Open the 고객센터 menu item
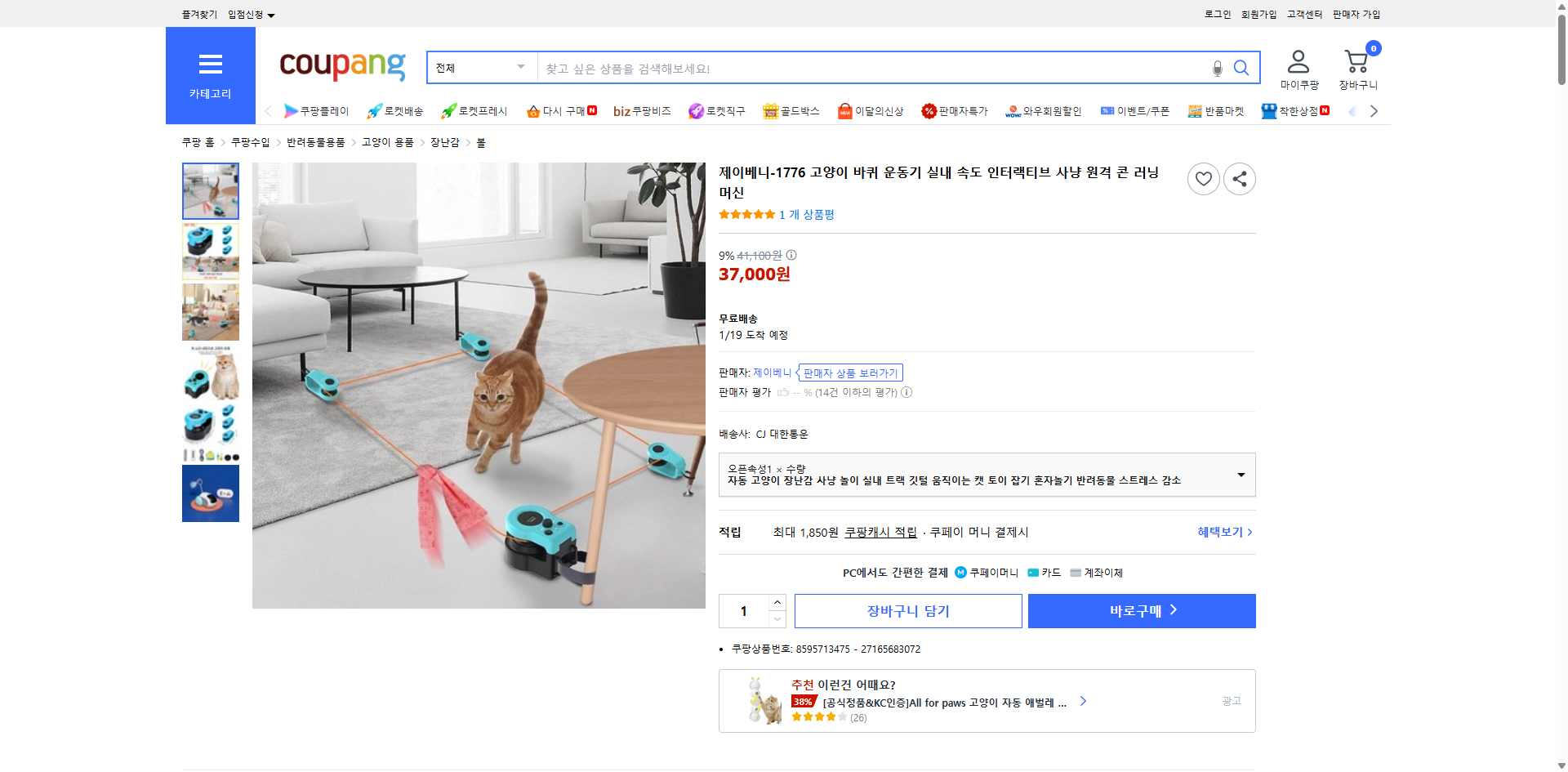This screenshot has height=772, width=1568. pyautogui.click(x=1303, y=14)
